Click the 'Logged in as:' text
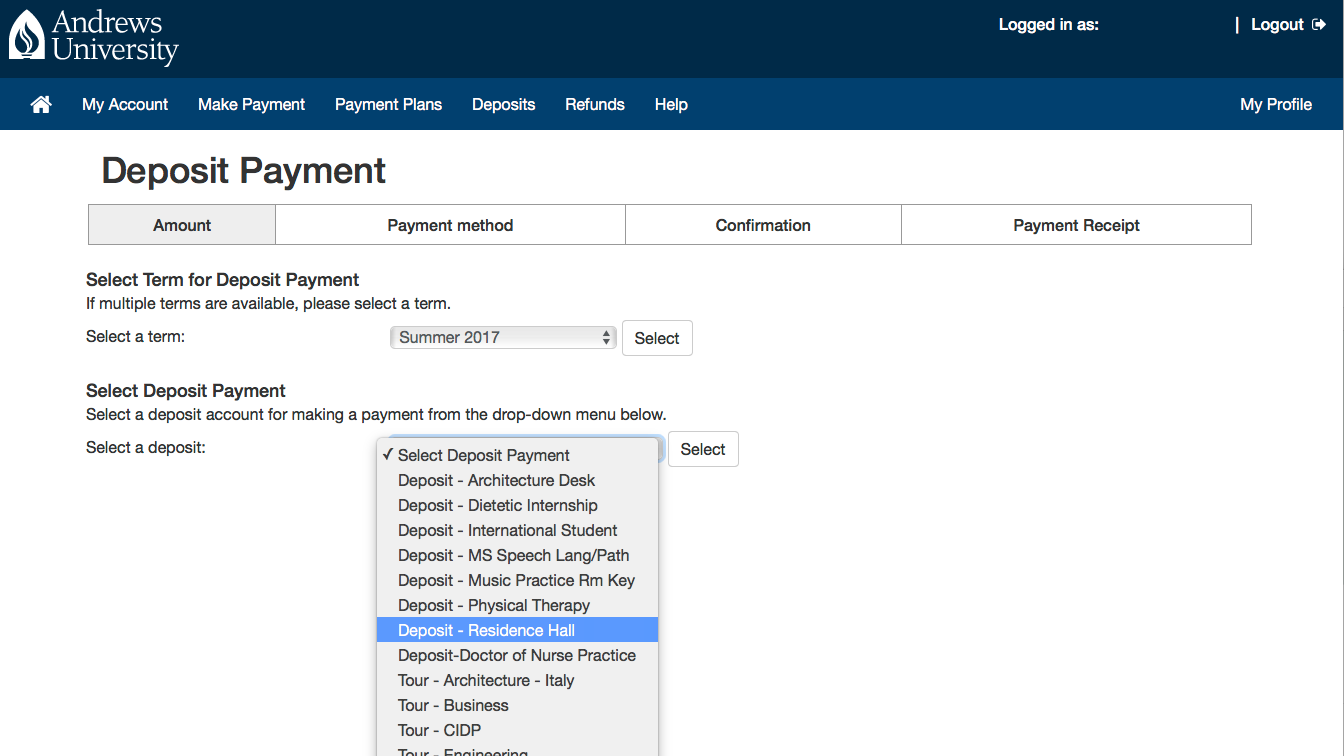This screenshot has height=756, width=1344. (1049, 25)
